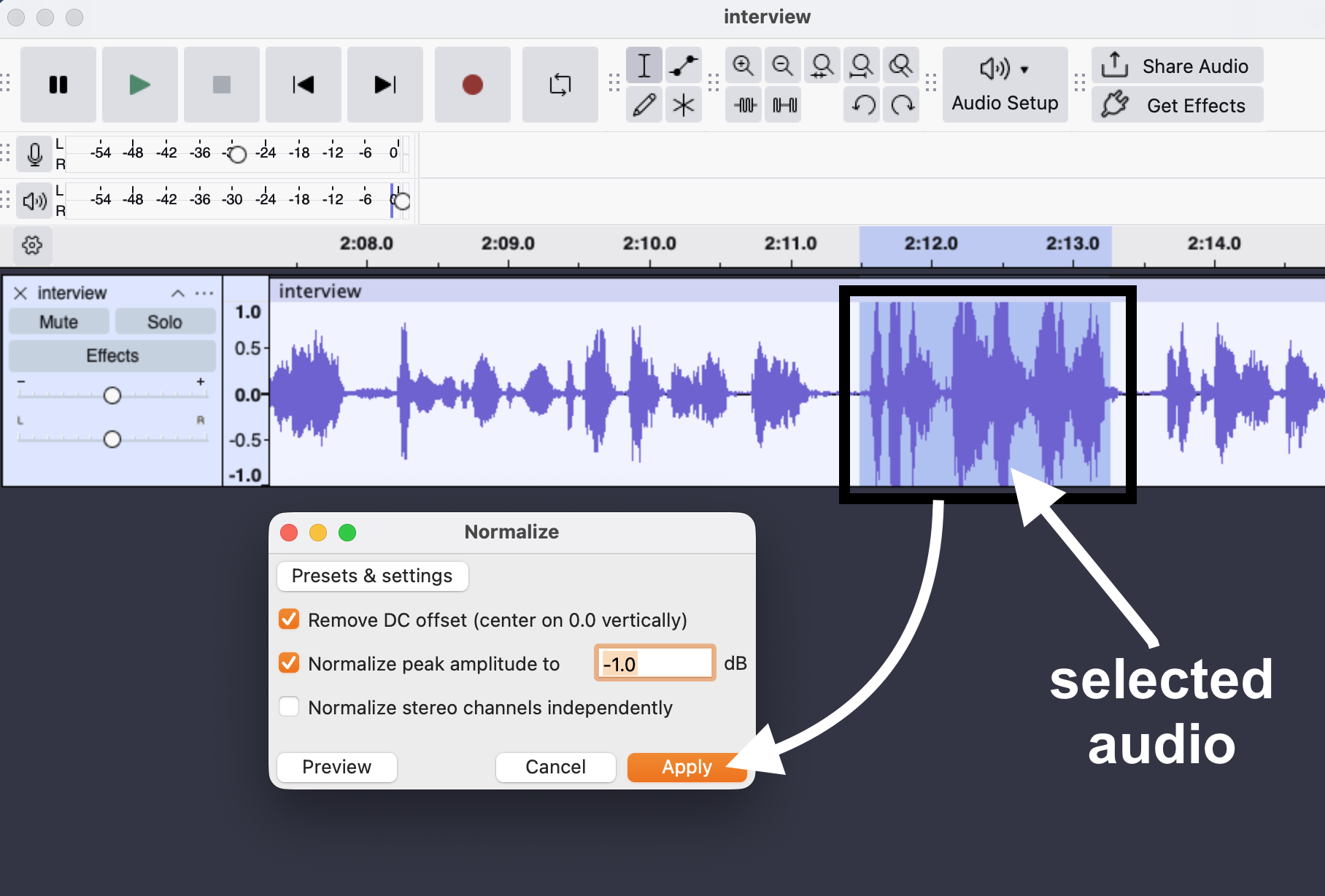
Task: Close Normalize dialog with red button
Action: click(x=289, y=533)
